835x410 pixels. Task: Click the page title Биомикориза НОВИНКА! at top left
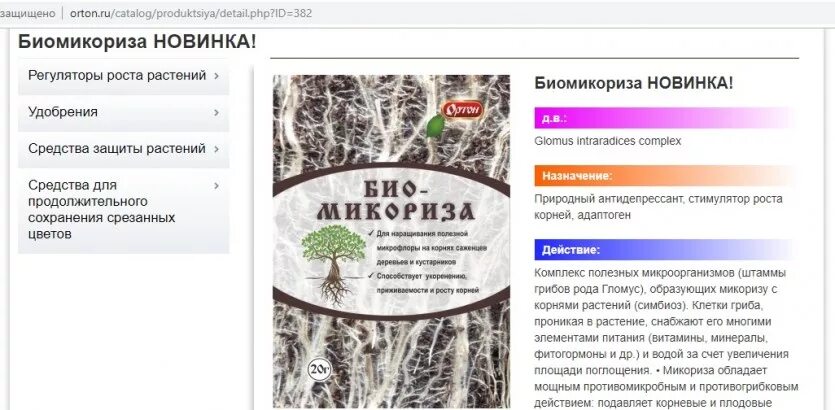click(137, 42)
